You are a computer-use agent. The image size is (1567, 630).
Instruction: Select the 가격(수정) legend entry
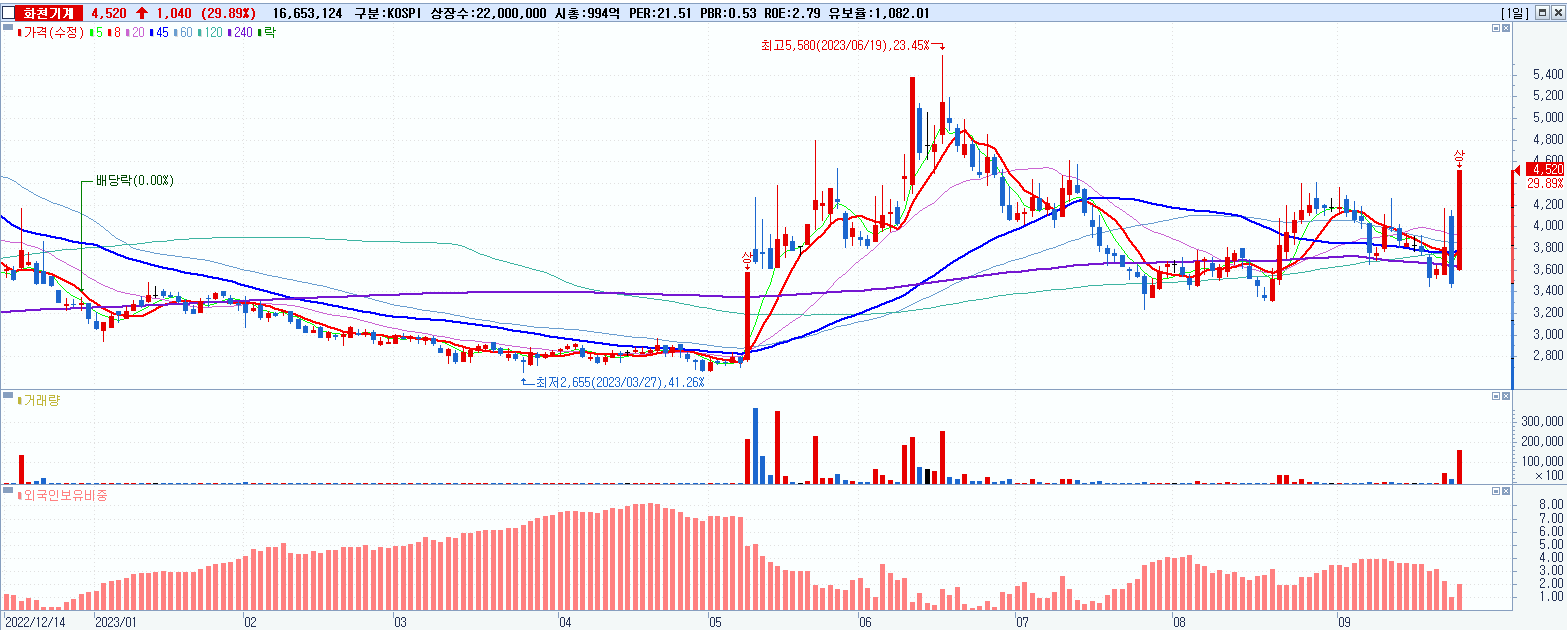coord(52,33)
